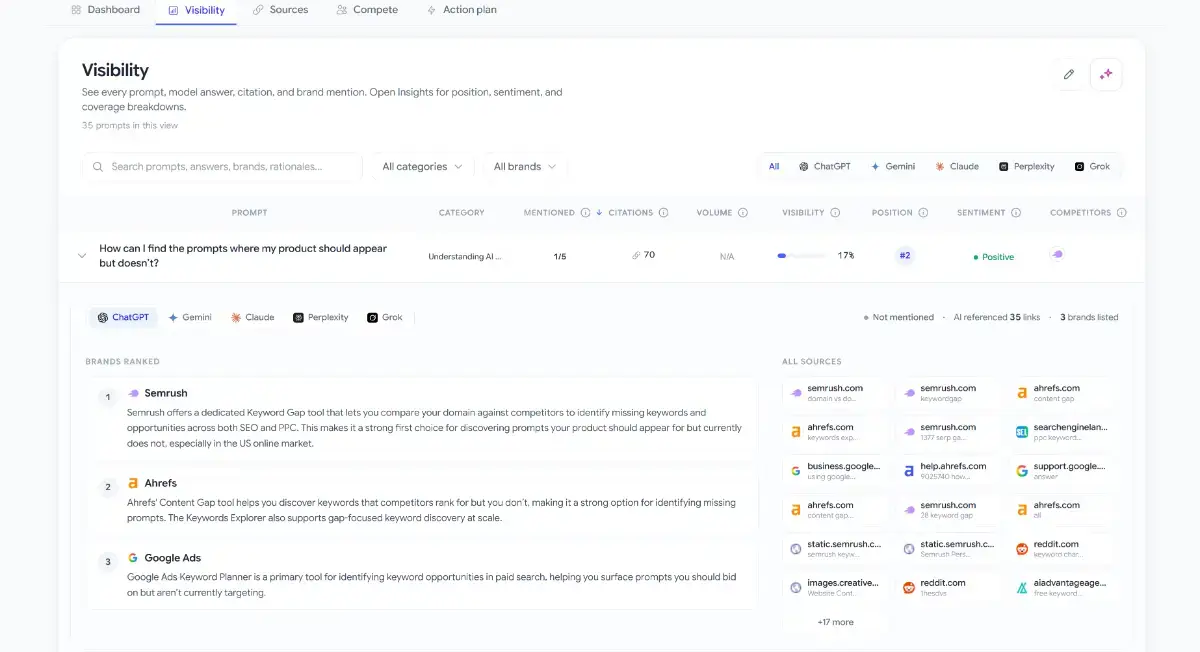Screen dimensions: 1200x652
Task: Open semrush.com '1377 serp ga...' source card
Action: [947, 432]
